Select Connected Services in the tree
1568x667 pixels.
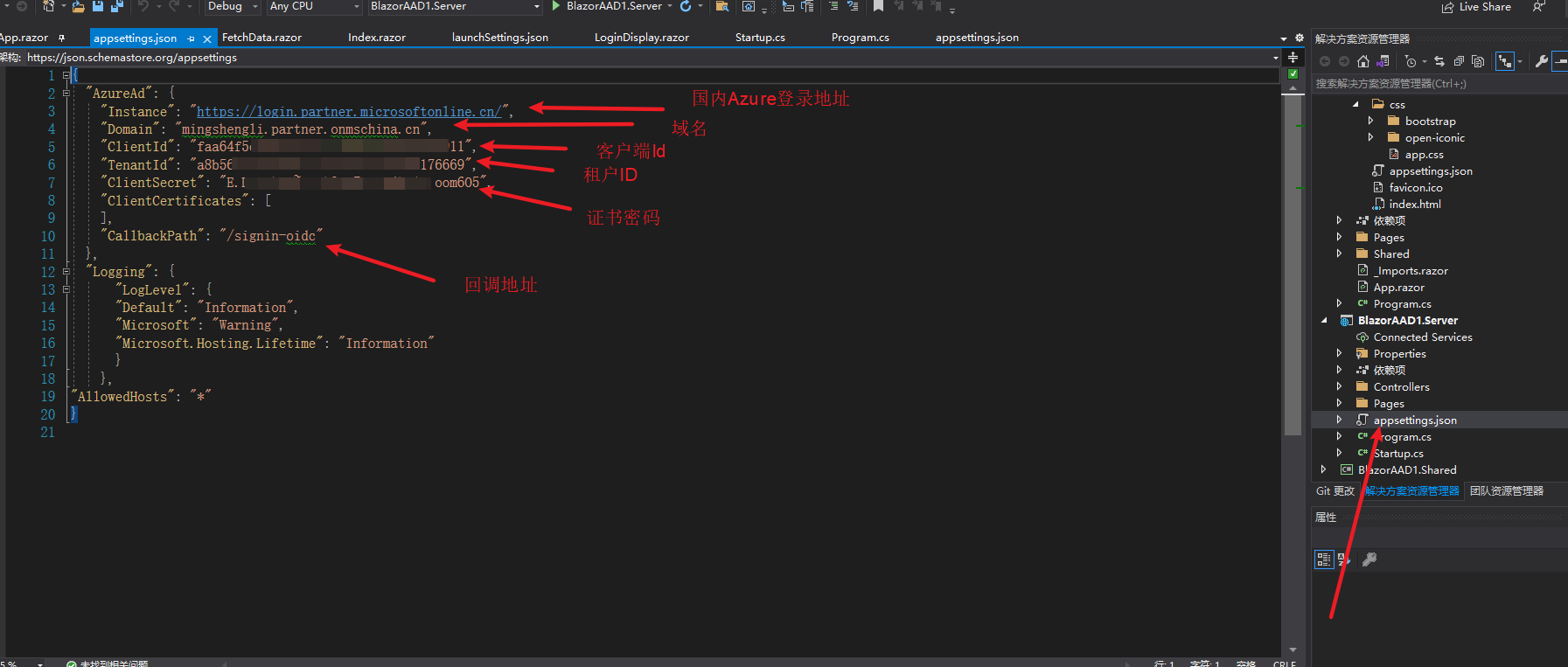(x=1423, y=337)
